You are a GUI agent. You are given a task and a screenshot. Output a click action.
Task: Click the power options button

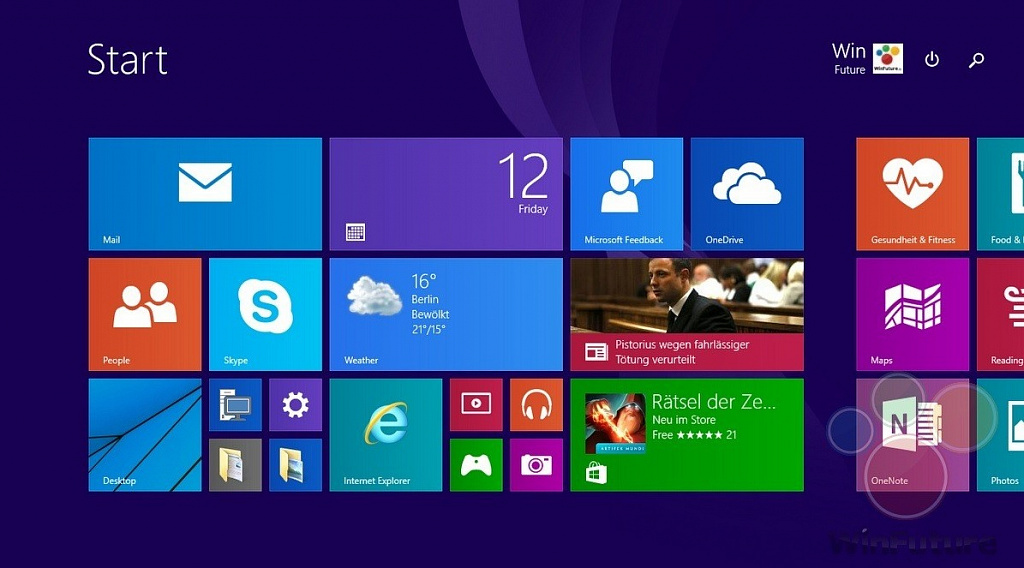point(932,59)
